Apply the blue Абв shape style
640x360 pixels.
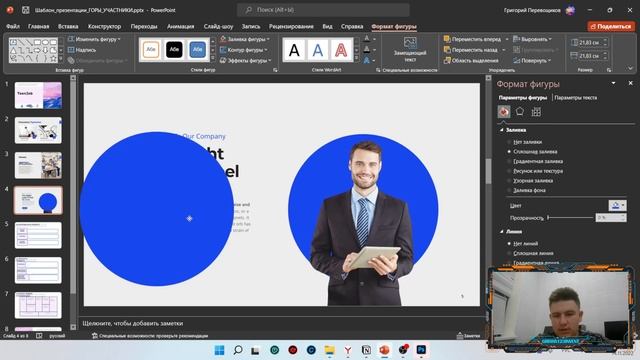(x=198, y=50)
